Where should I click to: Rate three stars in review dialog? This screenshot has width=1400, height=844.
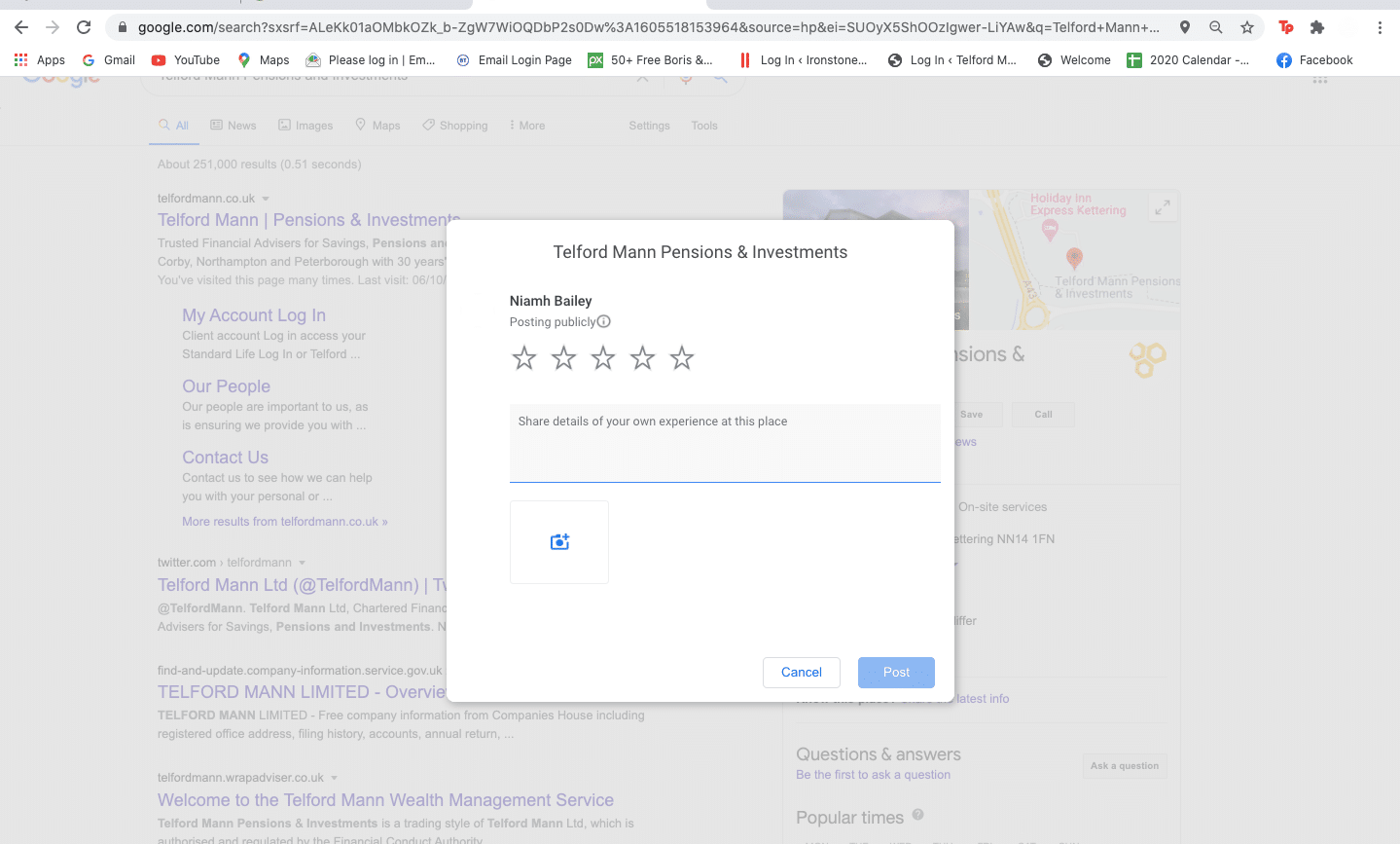pos(603,358)
